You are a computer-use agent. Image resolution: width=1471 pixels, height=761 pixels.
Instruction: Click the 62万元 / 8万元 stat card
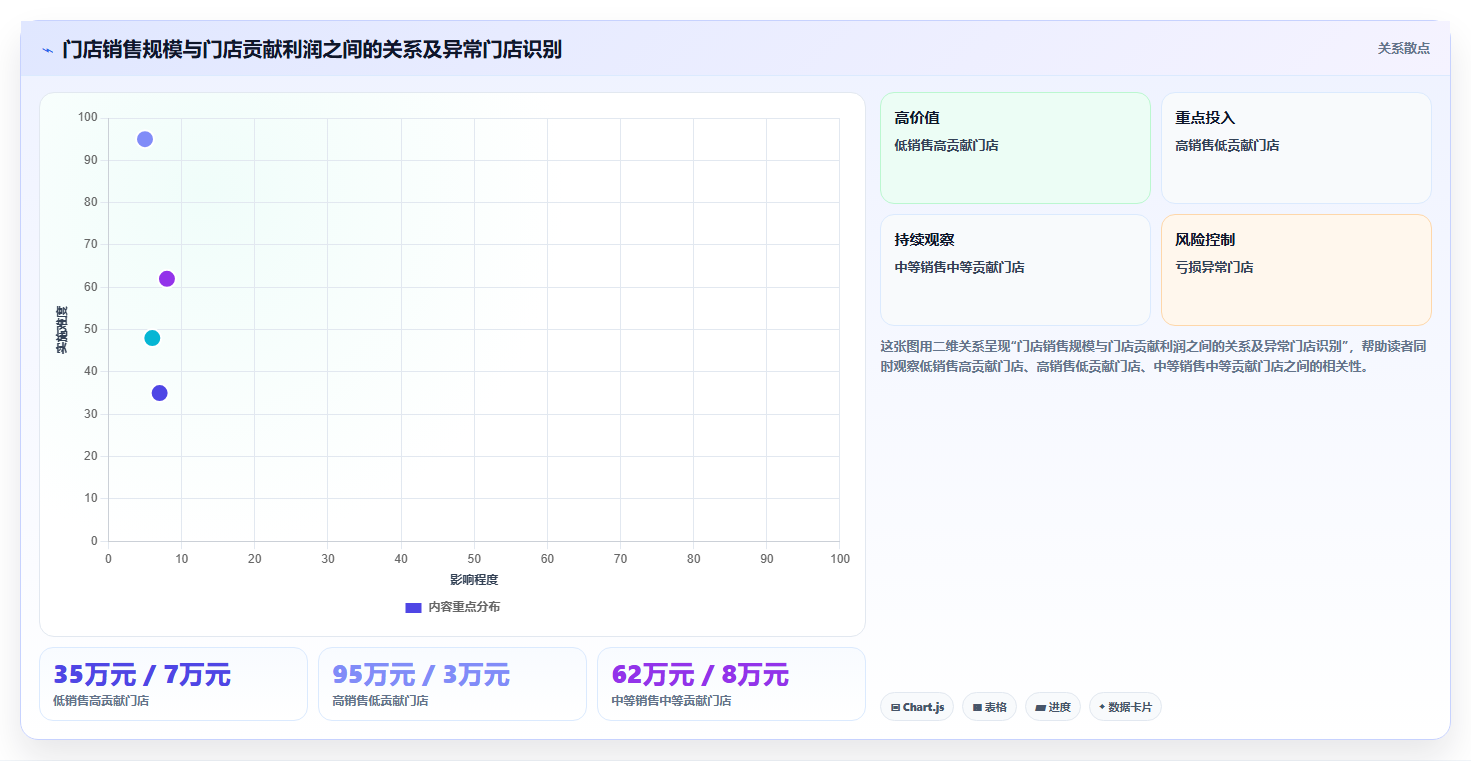pyautogui.click(x=731, y=684)
